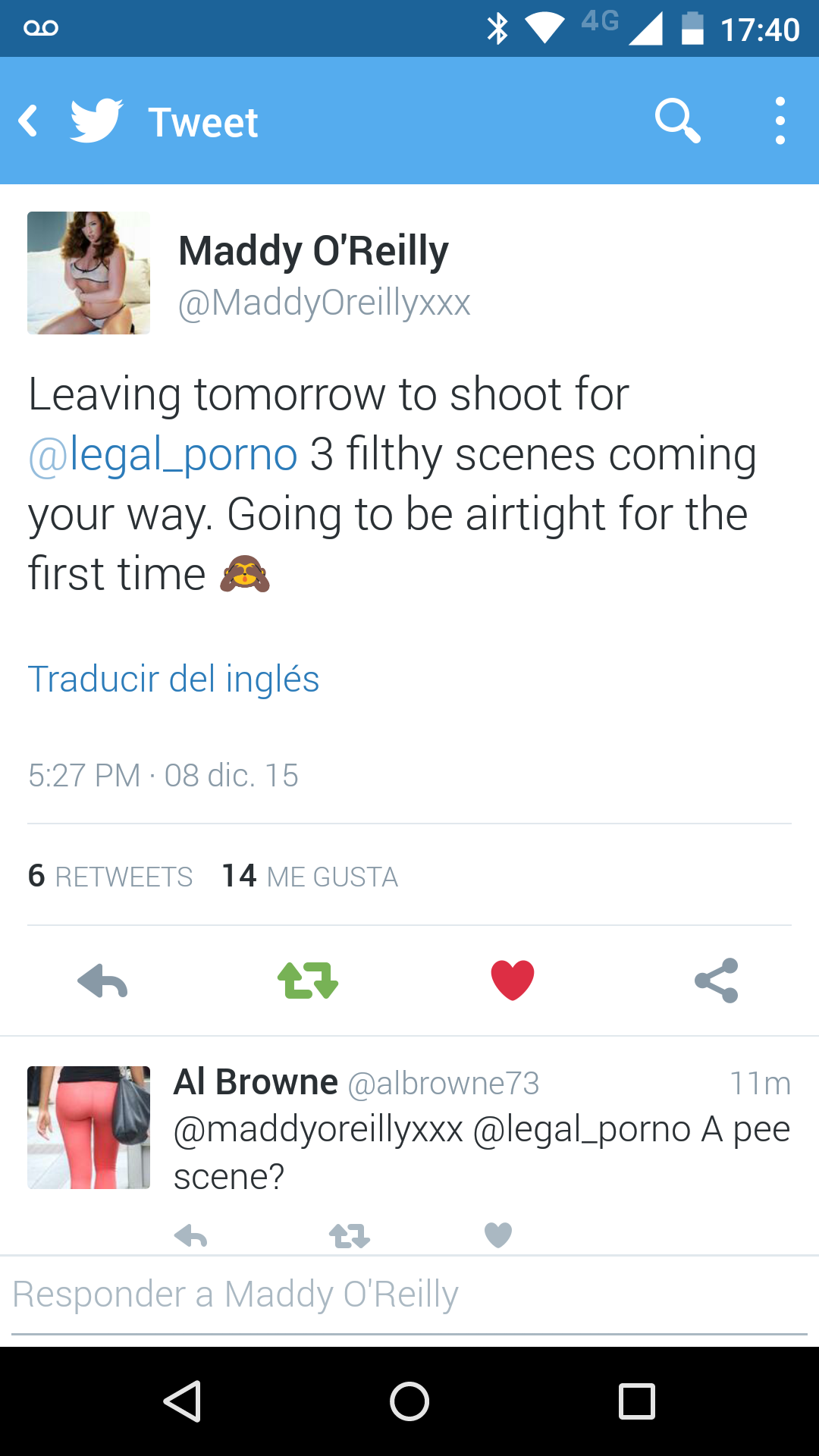This screenshot has height=1456, width=819.
Task: Unlike the tweet via red heart
Action: click(513, 980)
